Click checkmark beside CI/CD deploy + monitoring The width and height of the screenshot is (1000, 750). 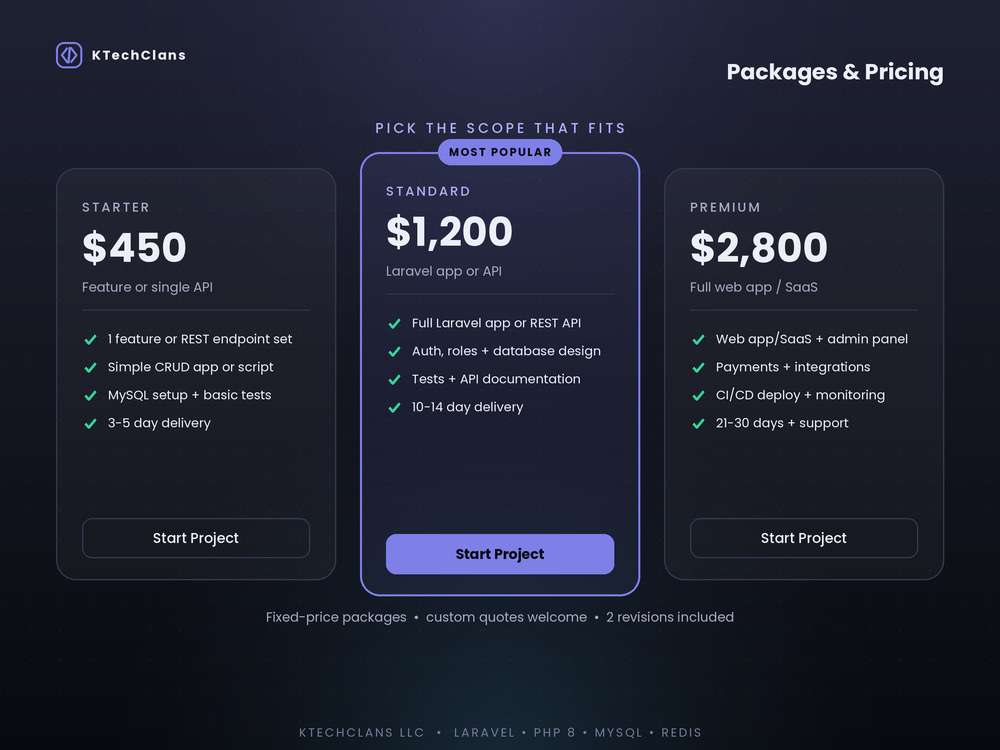coord(698,395)
